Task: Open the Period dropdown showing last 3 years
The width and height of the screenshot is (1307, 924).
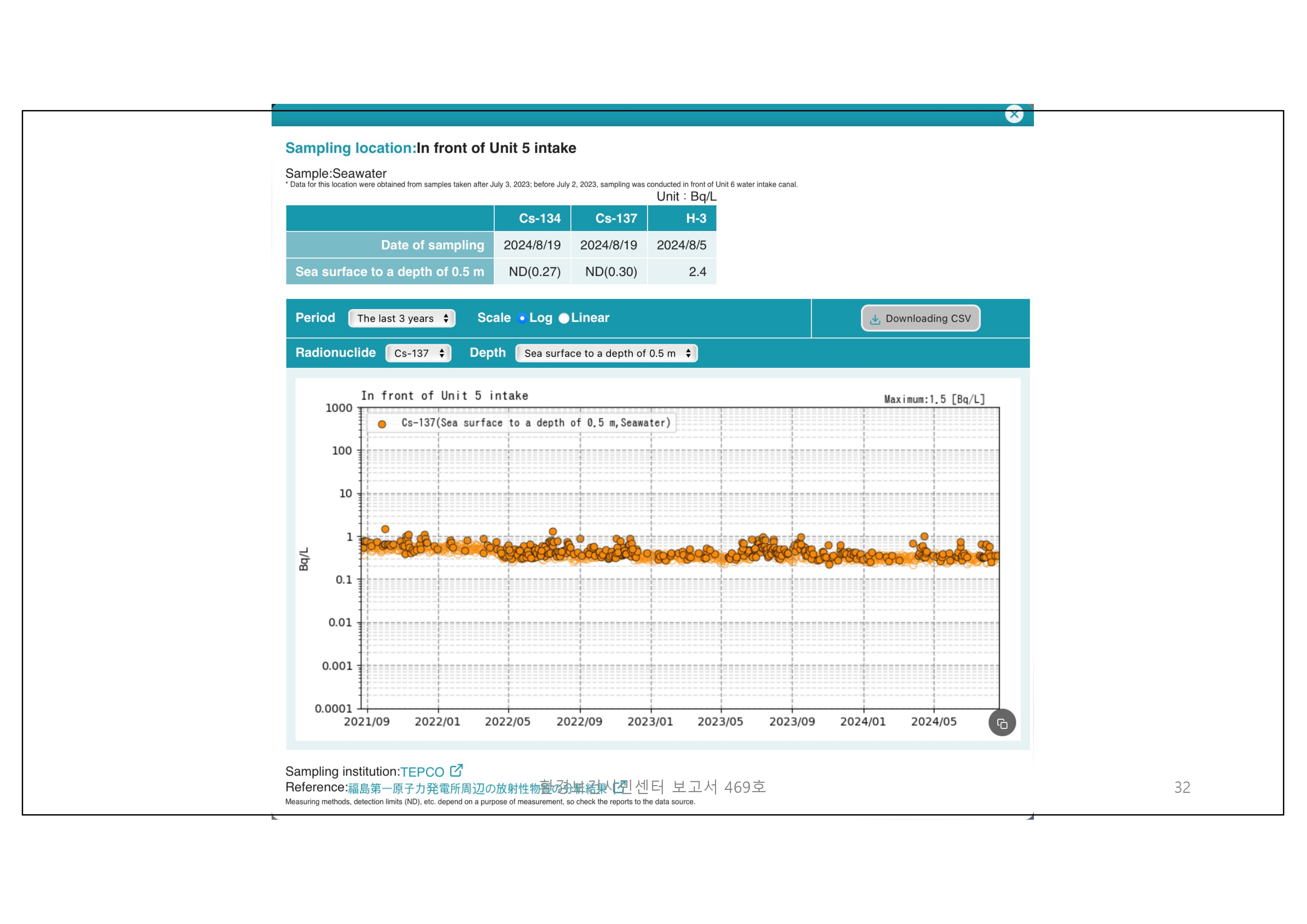Action: (402, 318)
